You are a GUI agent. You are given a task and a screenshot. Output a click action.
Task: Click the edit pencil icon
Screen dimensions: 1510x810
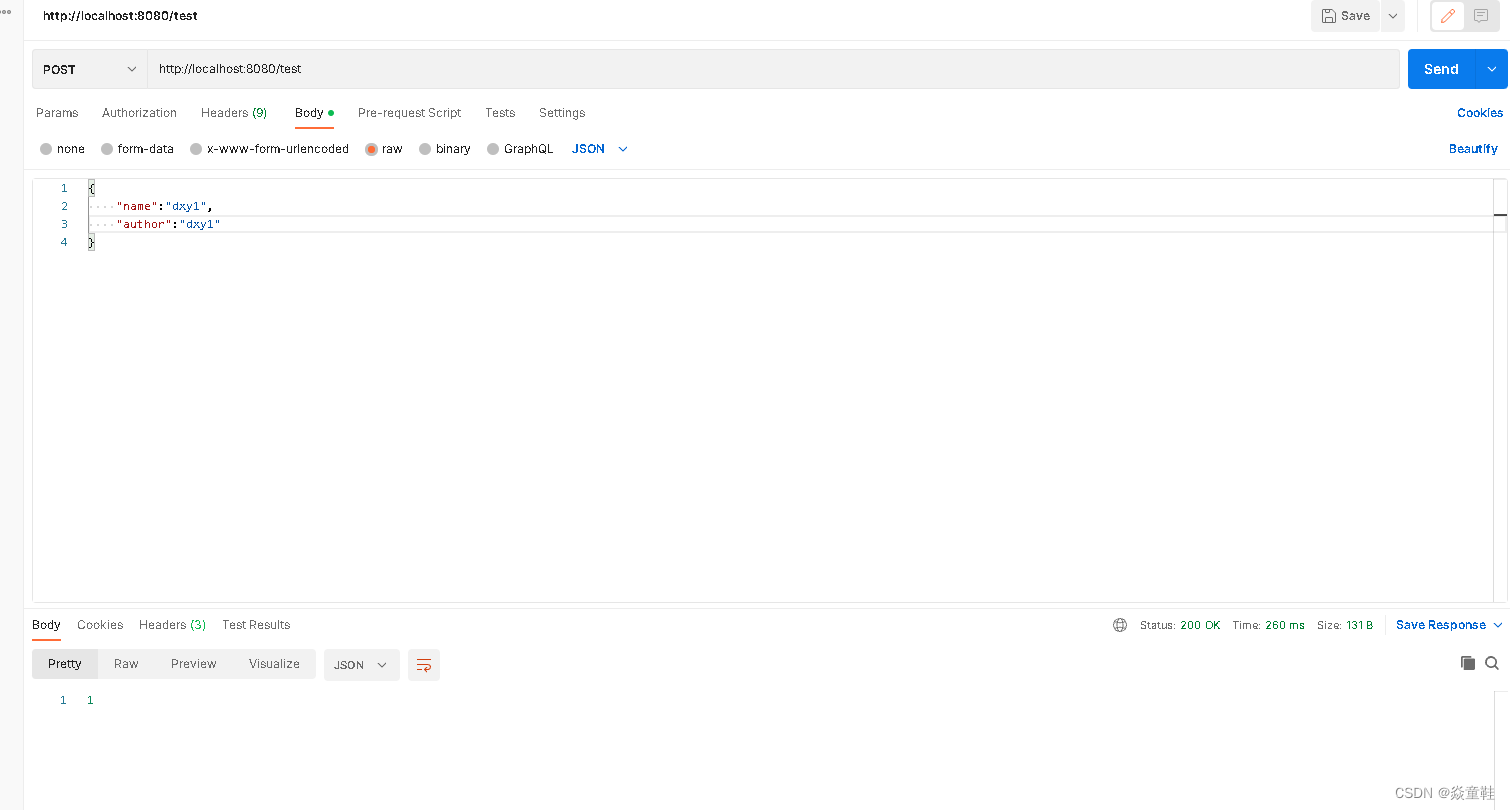[1447, 16]
